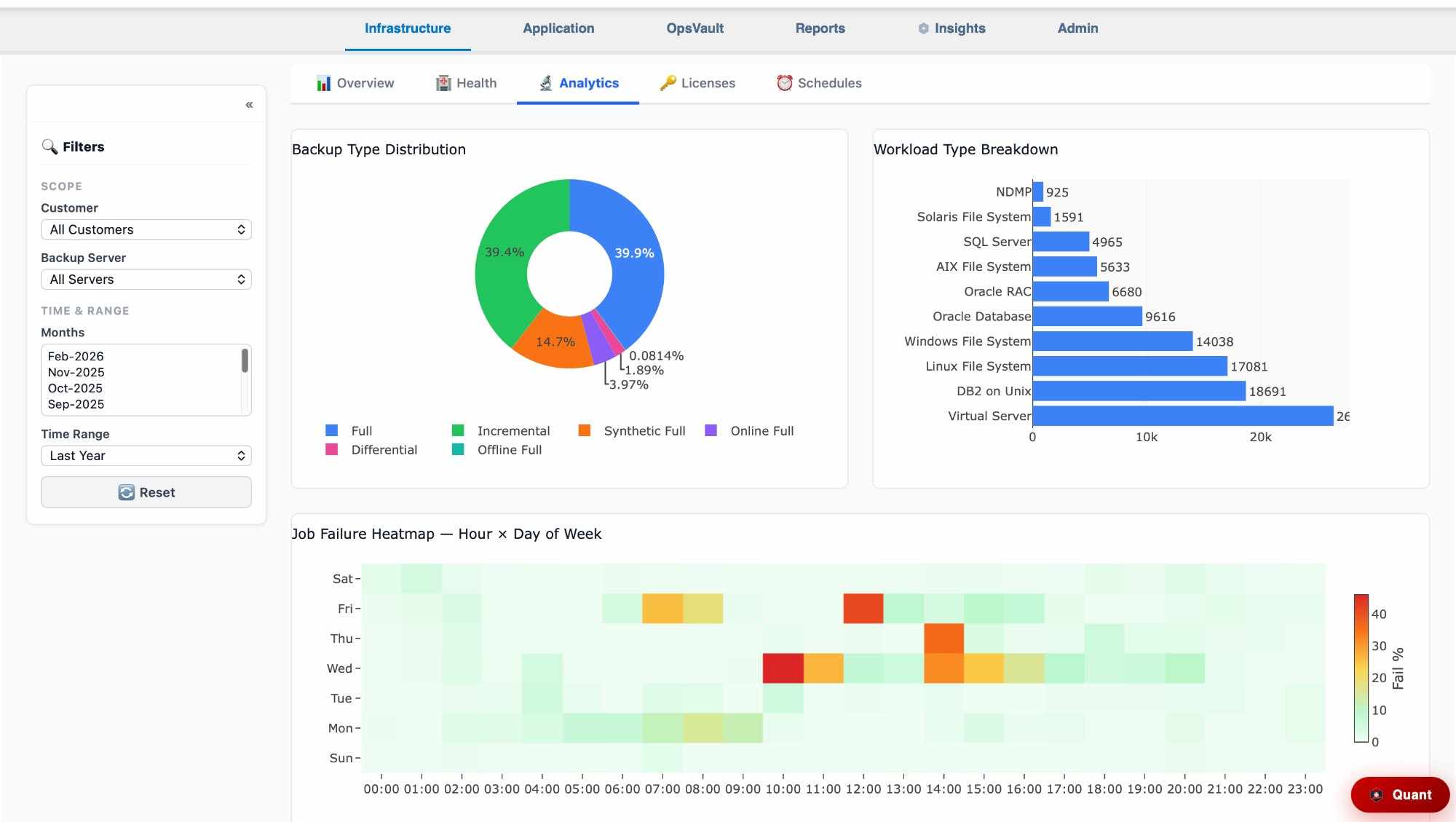Open the Customer dropdown
Screen dimensions: 1456x822
coord(146,229)
